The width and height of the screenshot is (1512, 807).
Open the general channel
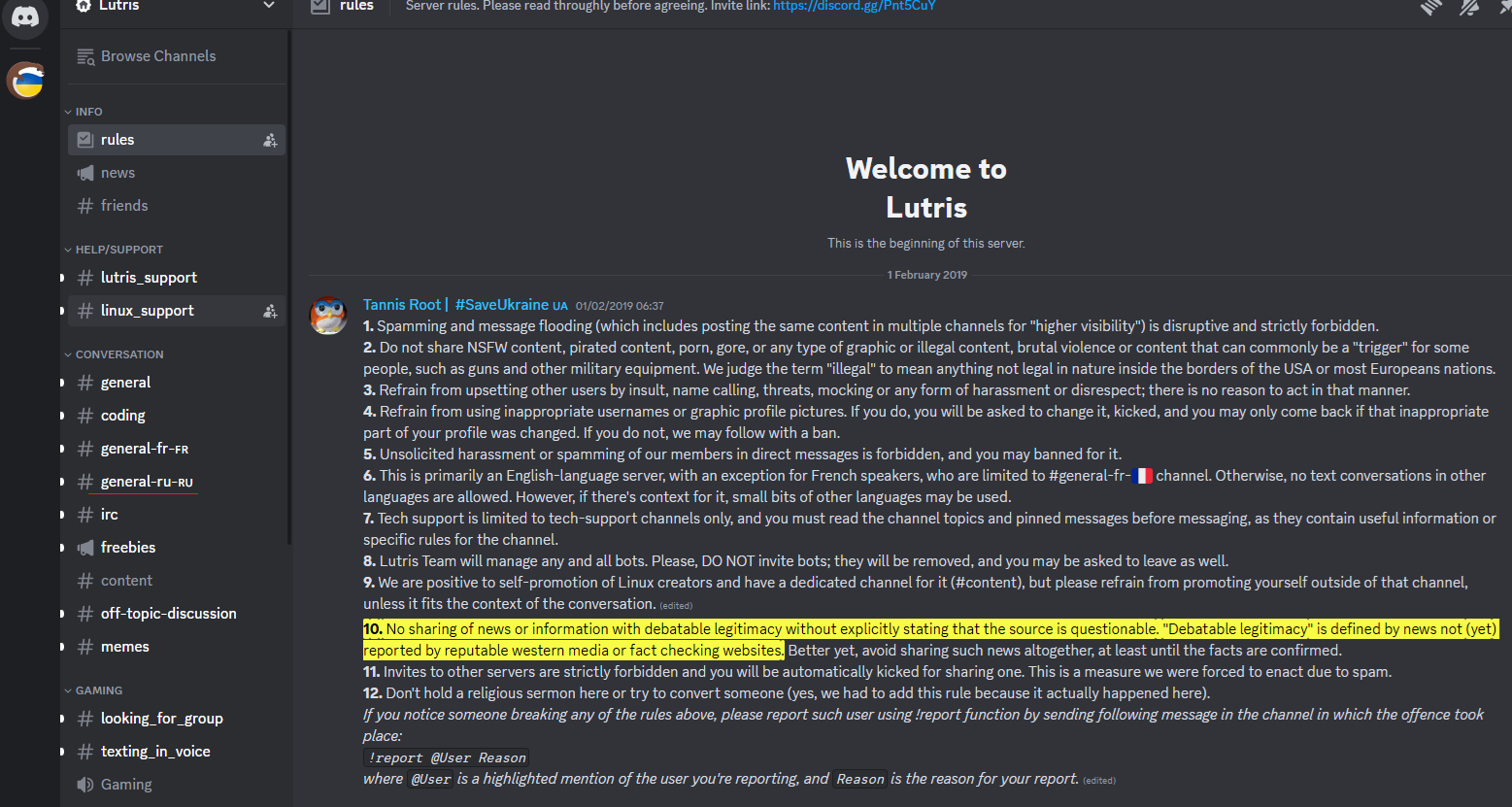(177, 383)
